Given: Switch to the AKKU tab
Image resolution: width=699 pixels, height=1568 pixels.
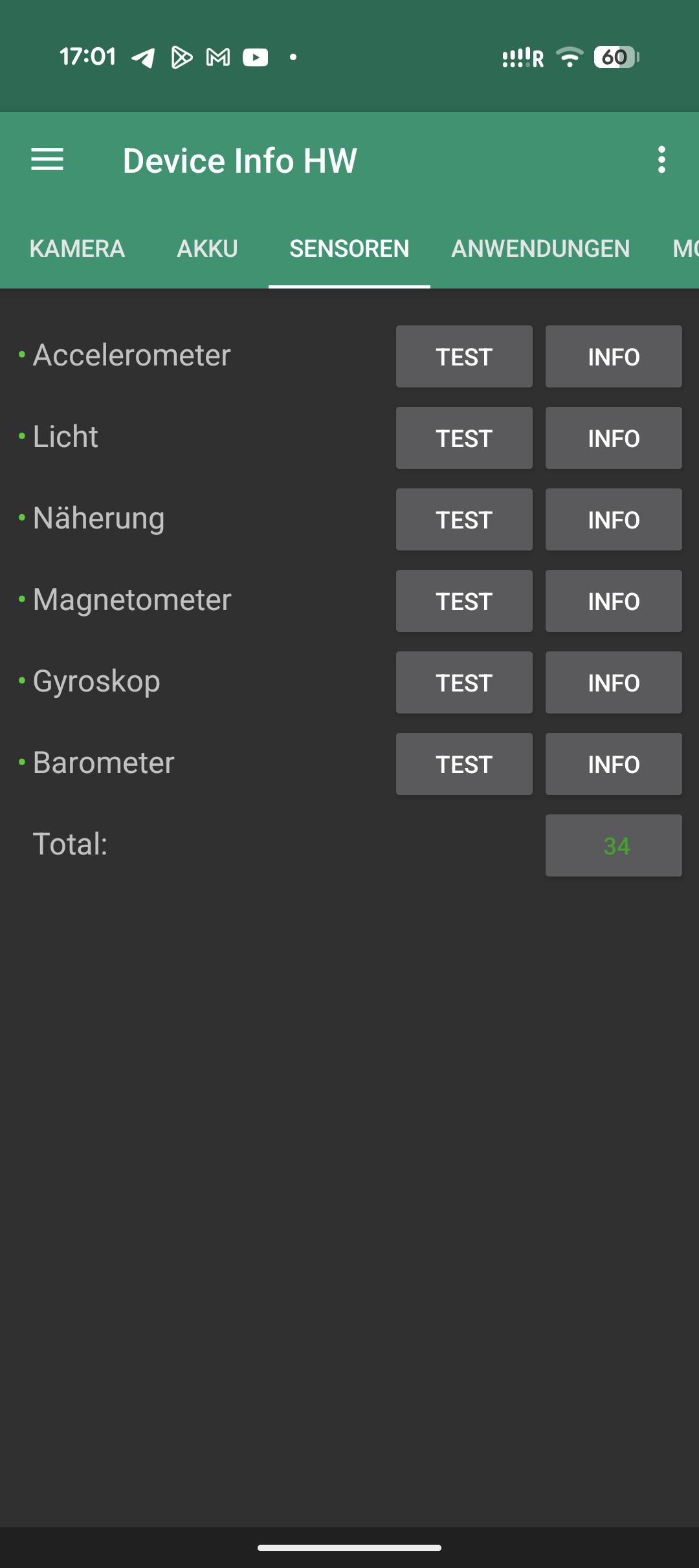Looking at the screenshot, I should (207, 249).
